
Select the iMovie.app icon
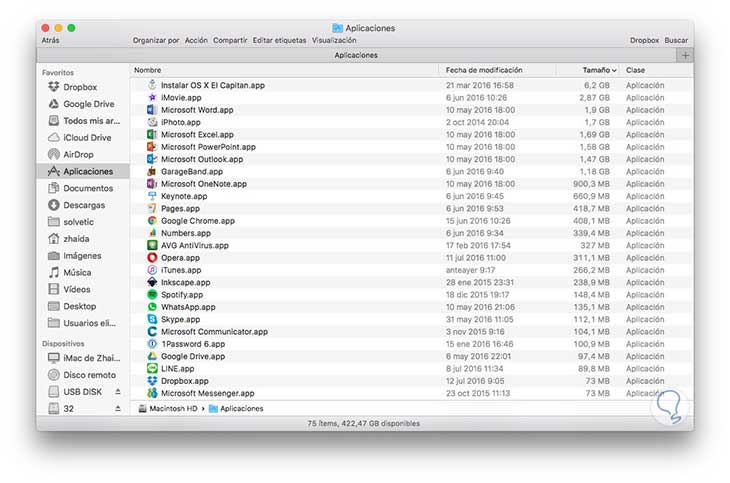pos(152,97)
